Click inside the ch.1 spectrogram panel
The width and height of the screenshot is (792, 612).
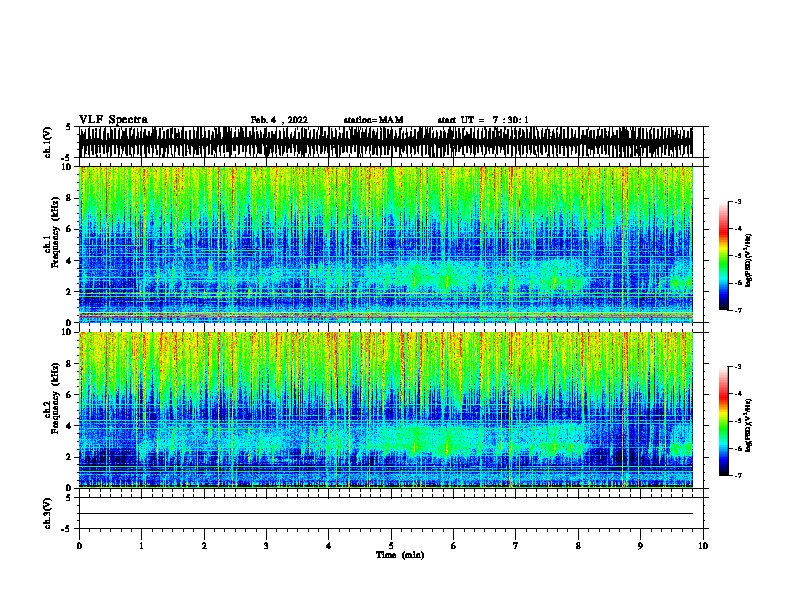pyautogui.click(x=386, y=244)
